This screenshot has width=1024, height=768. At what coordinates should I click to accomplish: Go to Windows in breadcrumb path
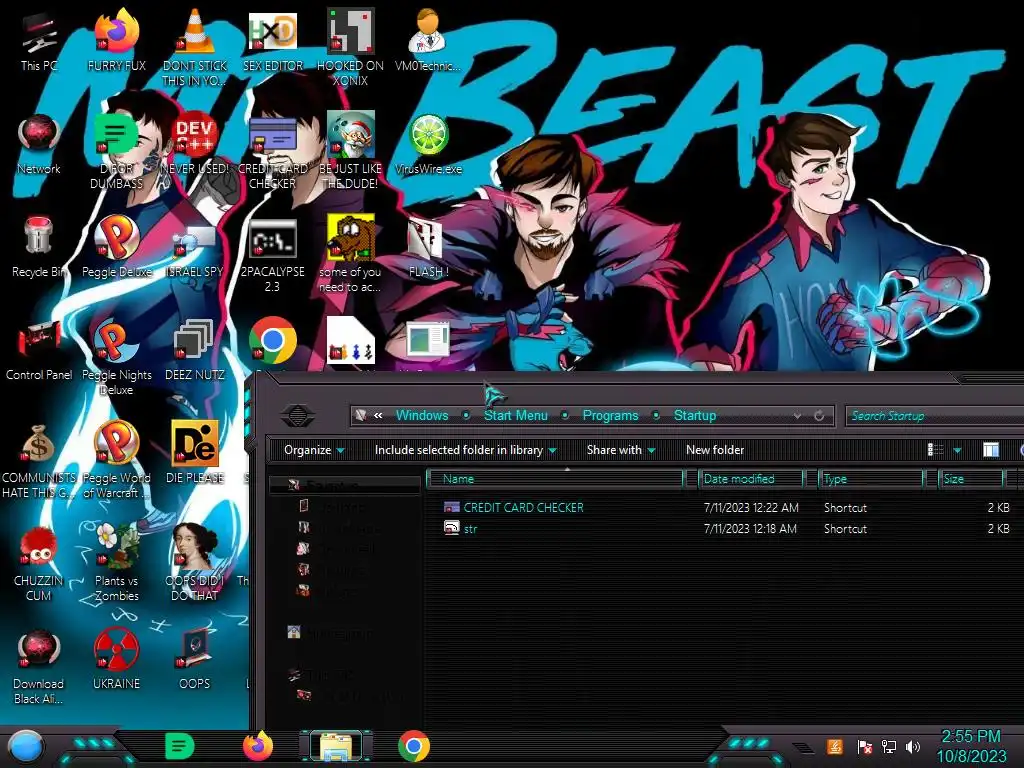point(422,415)
